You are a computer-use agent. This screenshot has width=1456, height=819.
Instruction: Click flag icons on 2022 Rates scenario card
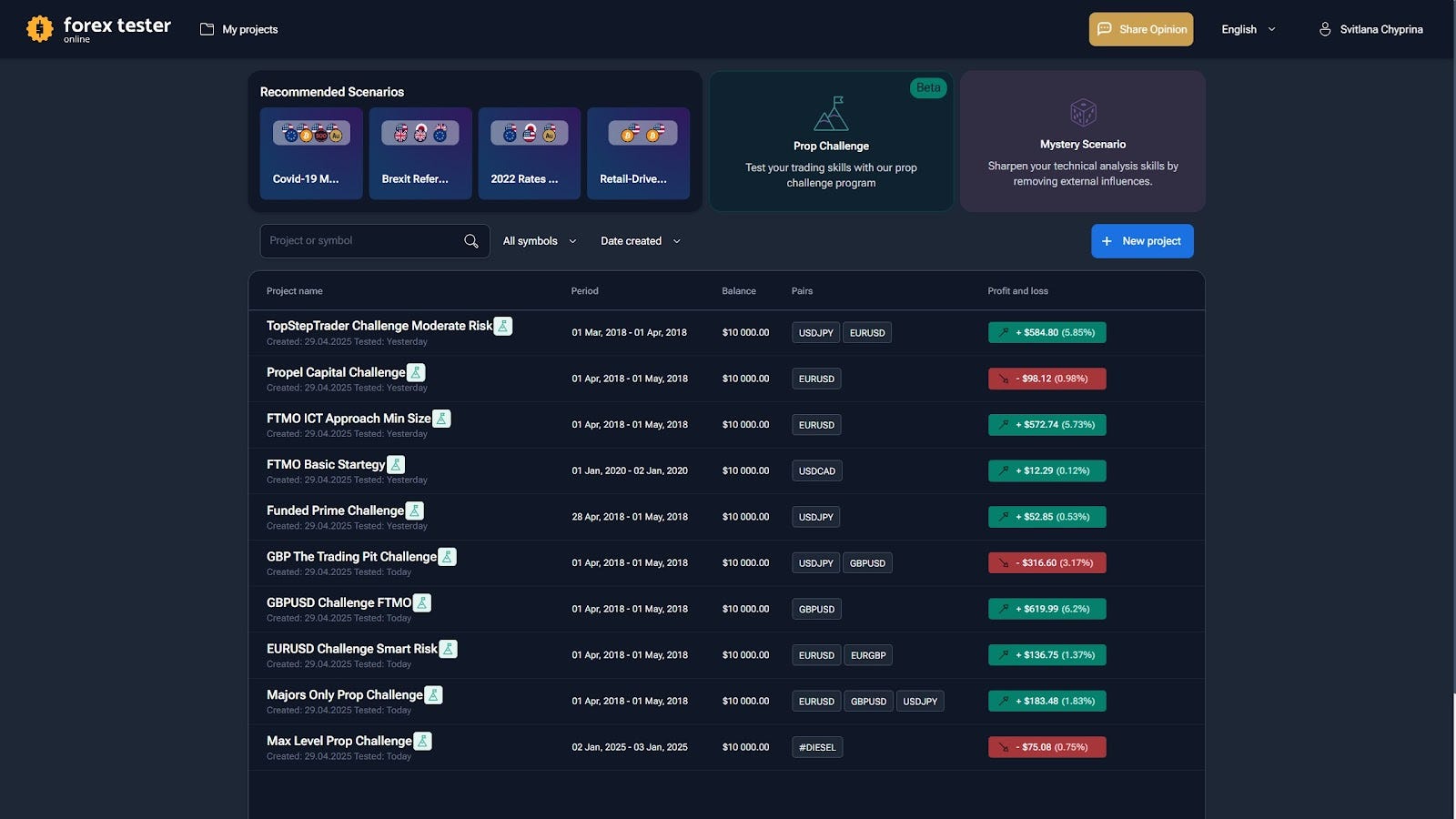coord(530,133)
